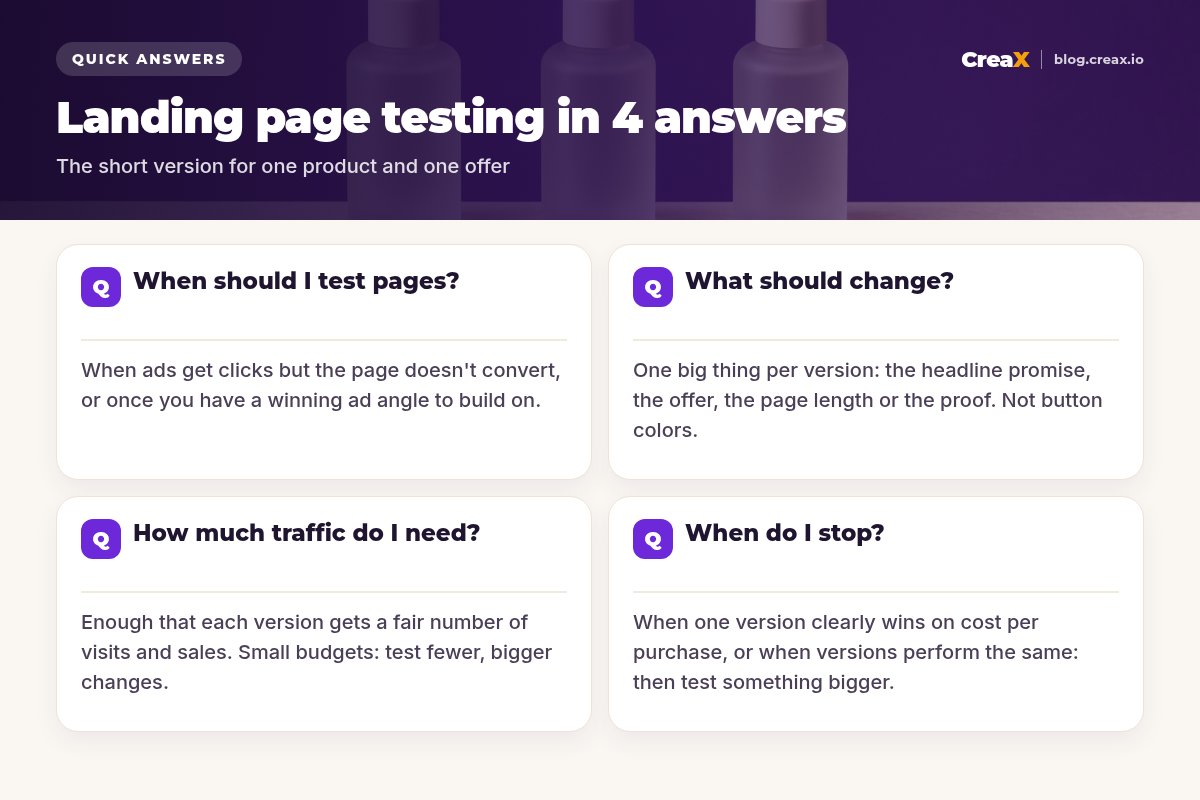This screenshot has height=800, width=1200.
Task: Click the Q icon beside "When should I test pages?"
Action: click(x=101, y=287)
